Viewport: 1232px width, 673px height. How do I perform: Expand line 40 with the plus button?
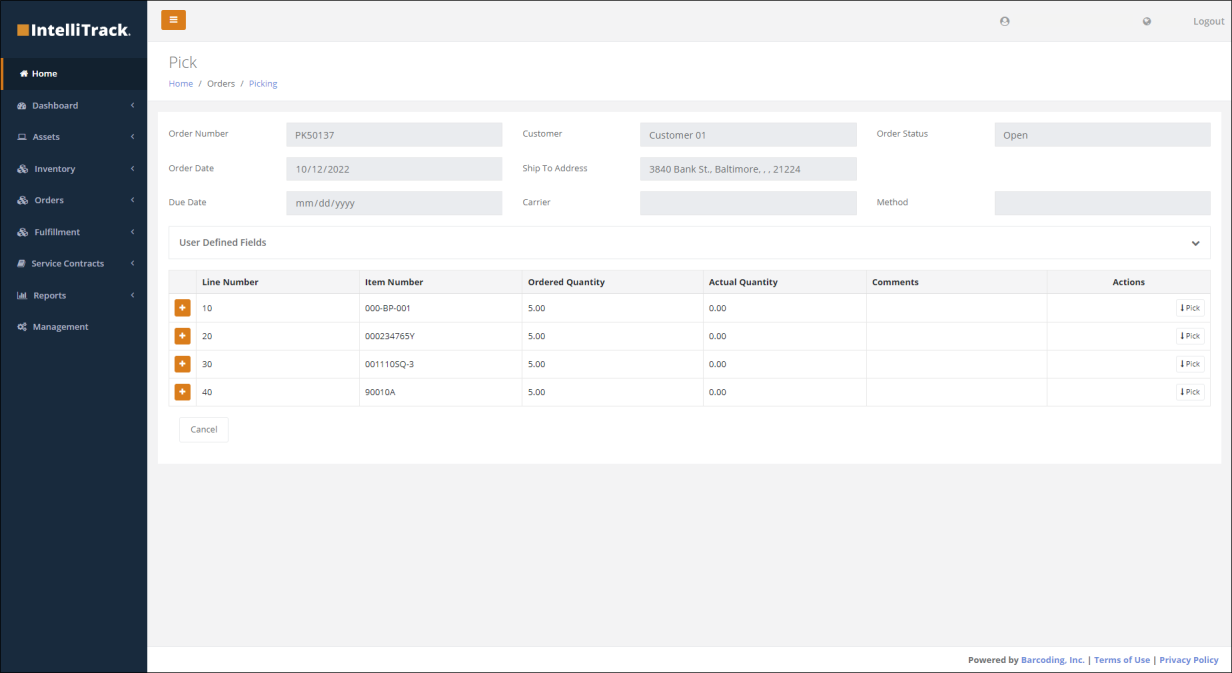coord(182,392)
